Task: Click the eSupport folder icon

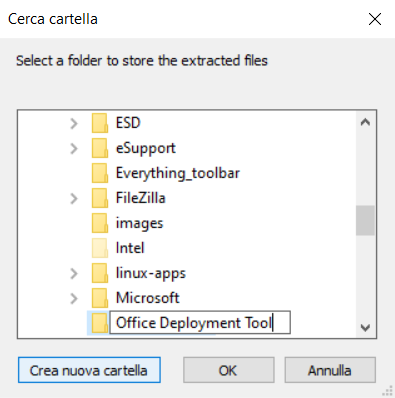Action: 100,148
